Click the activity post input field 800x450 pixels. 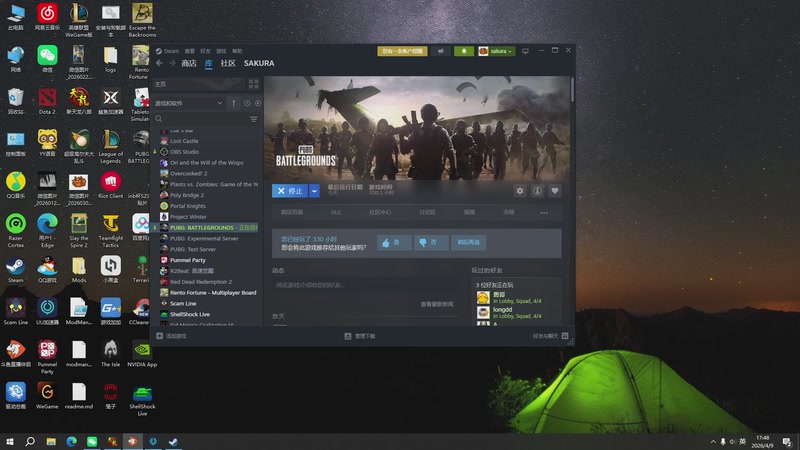364,285
